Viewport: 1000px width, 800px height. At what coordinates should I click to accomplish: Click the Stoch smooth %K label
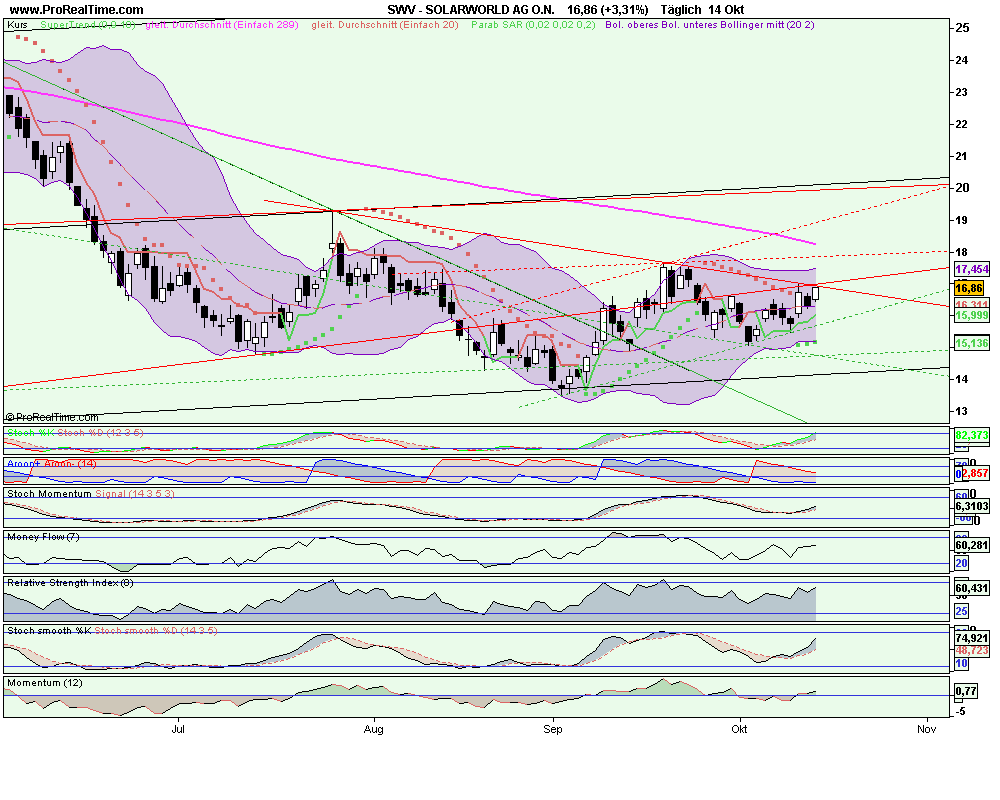pos(49,631)
